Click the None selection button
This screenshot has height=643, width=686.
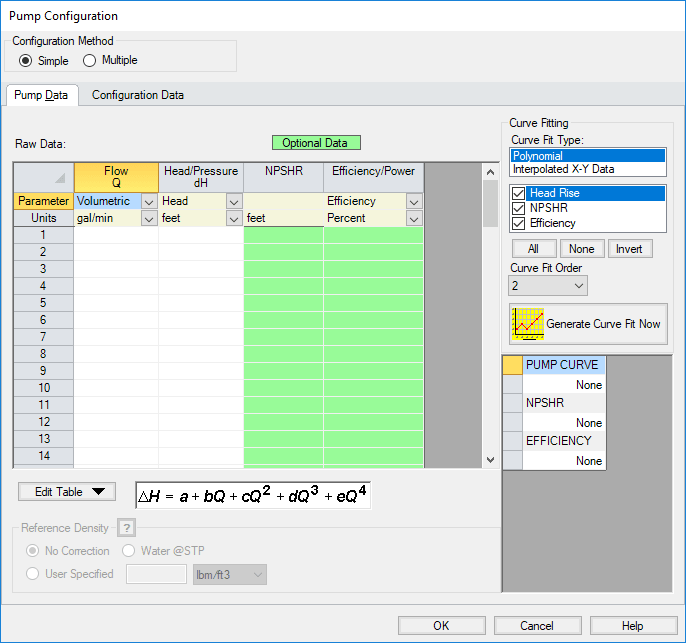pos(582,249)
